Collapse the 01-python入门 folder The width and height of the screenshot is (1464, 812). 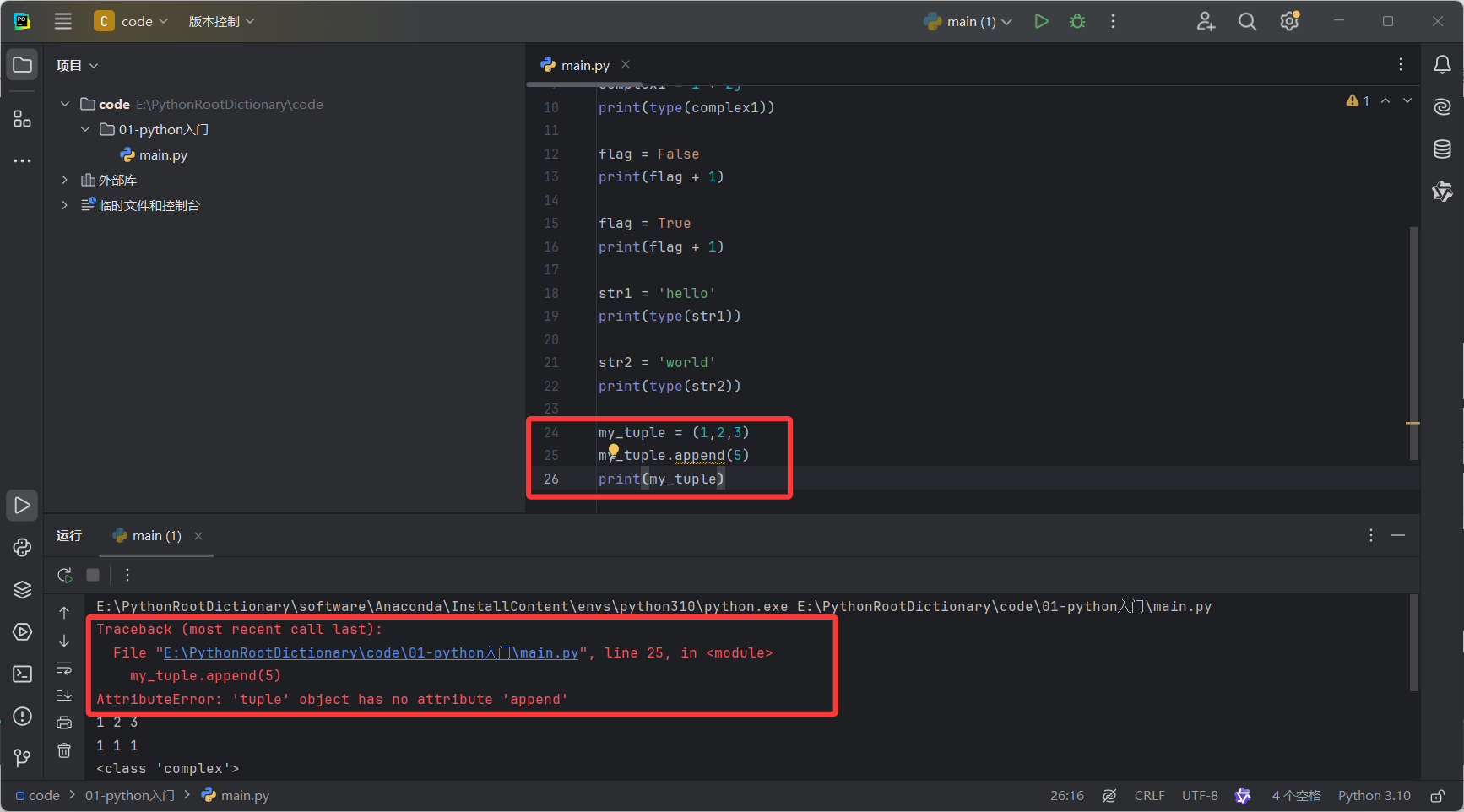point(85,129)
